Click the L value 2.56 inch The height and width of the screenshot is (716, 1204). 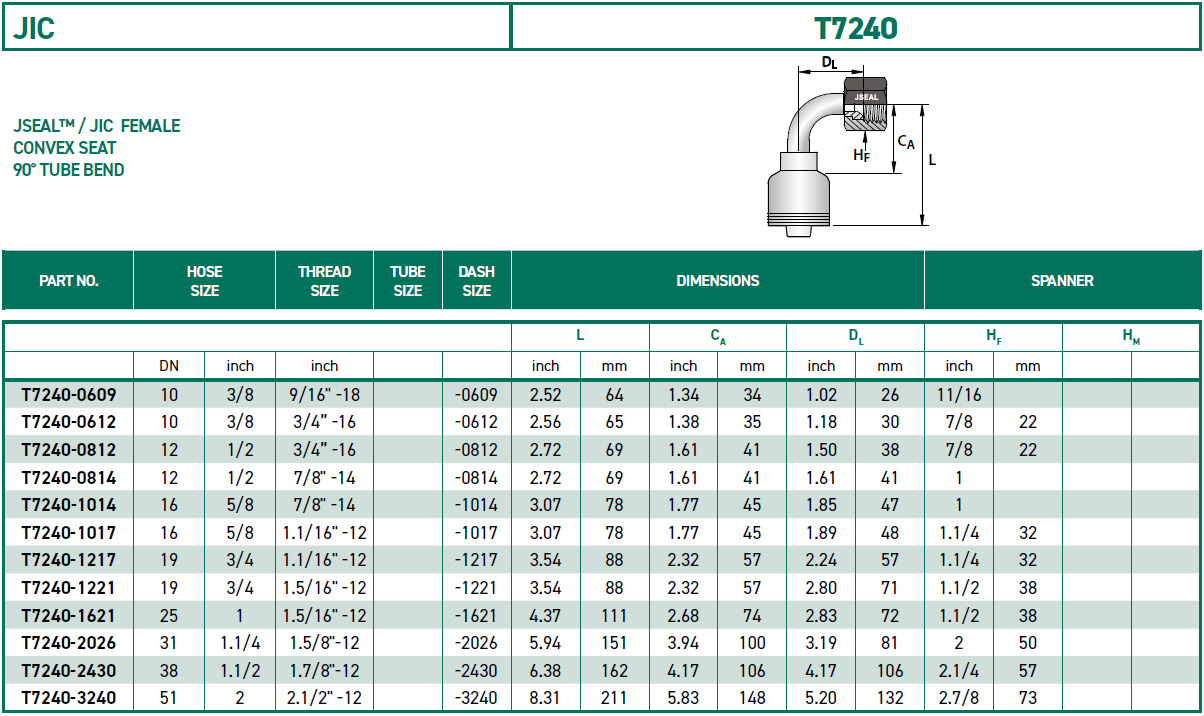tap(546, 422)
